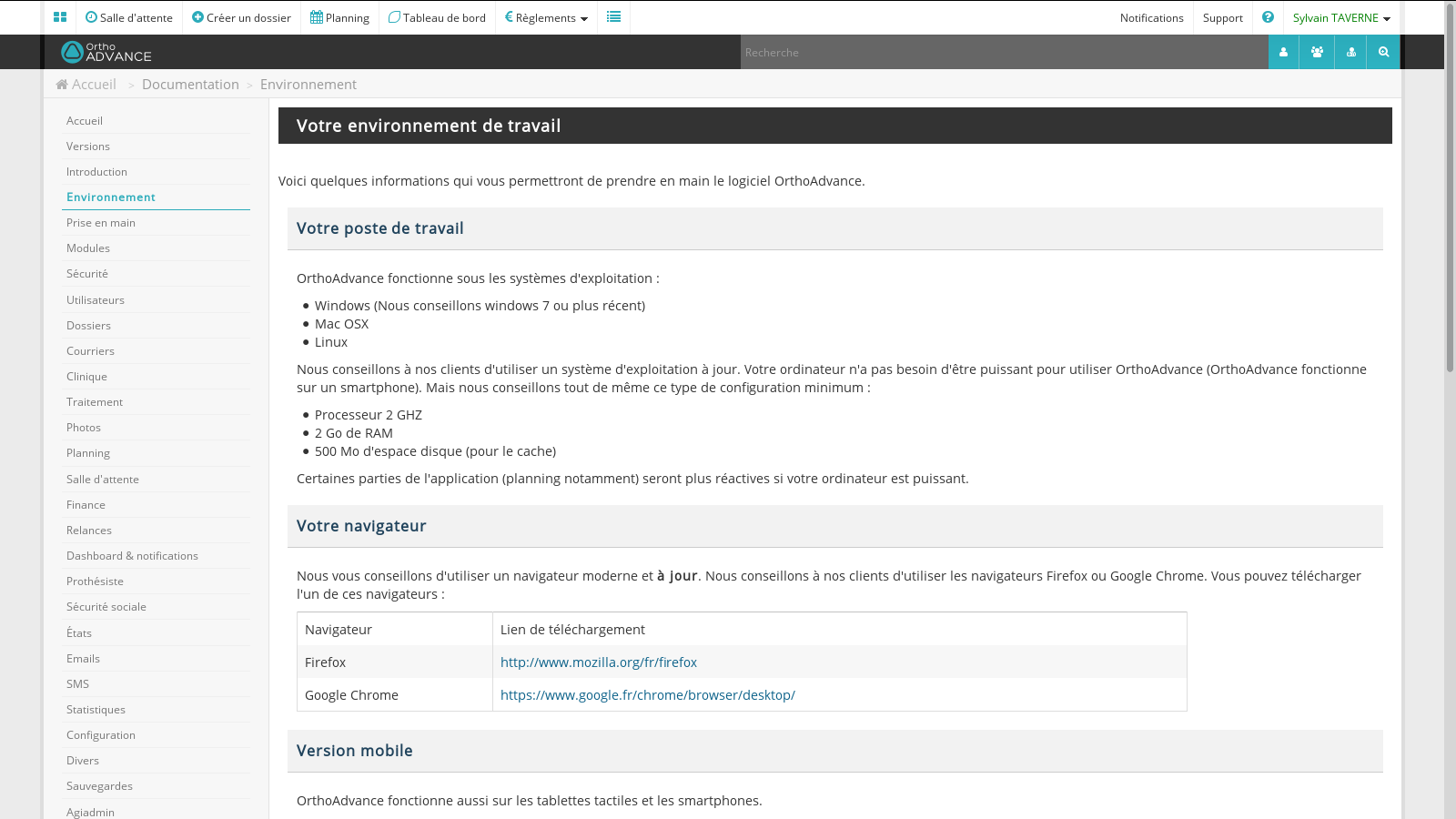
Task: Open Photos in the sidebar
Action: click(156, 428)
